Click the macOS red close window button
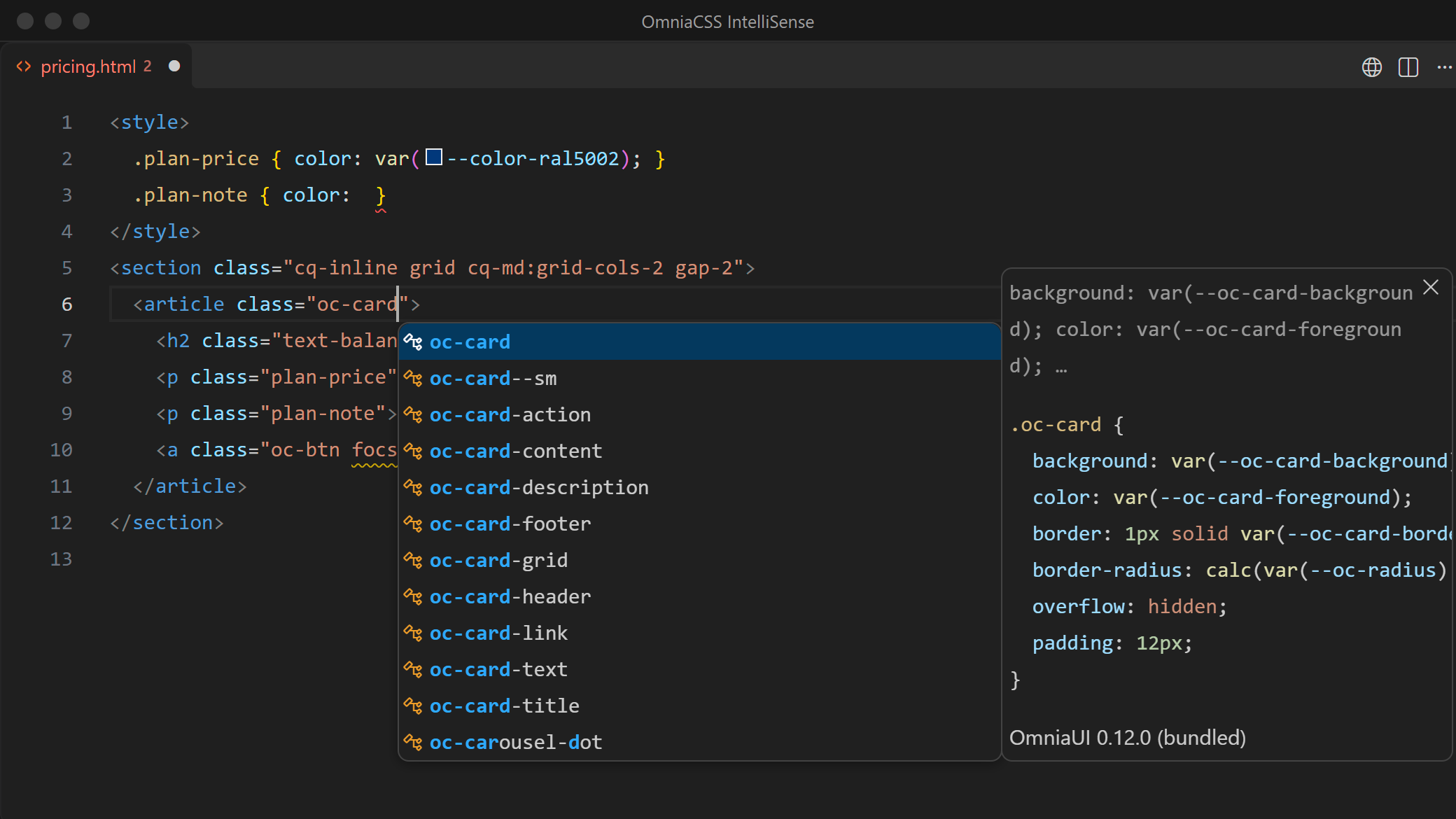 pyautogui.click(x=25, y=21)
